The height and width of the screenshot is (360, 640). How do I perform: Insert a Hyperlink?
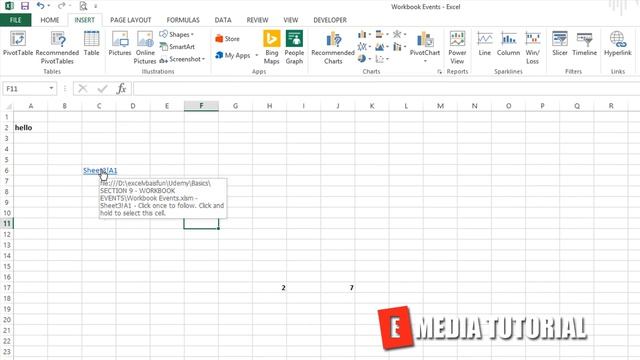pos(618,43)
